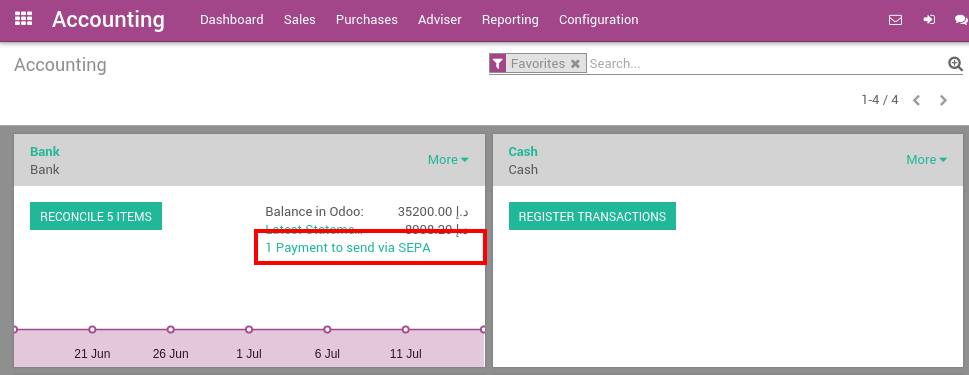
Task: Go to previous page arrow
Action: pyautogui.click(x=916, y=100)
